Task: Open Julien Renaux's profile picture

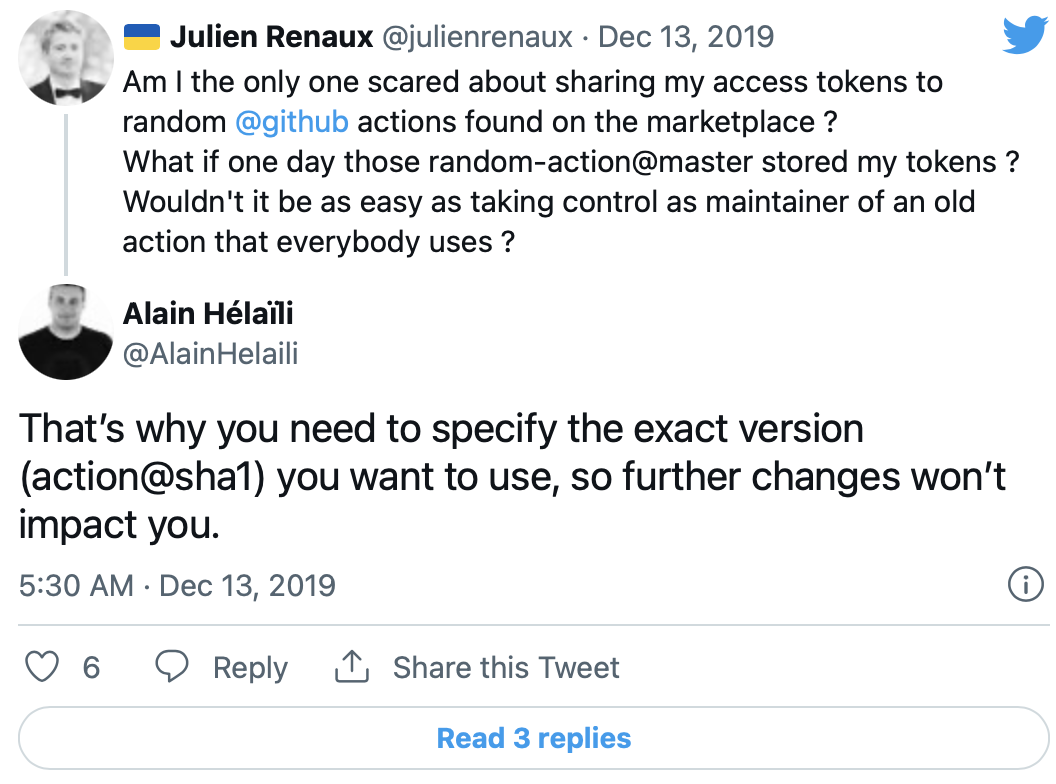Action: pyautogui.click(x=65, y=62)
